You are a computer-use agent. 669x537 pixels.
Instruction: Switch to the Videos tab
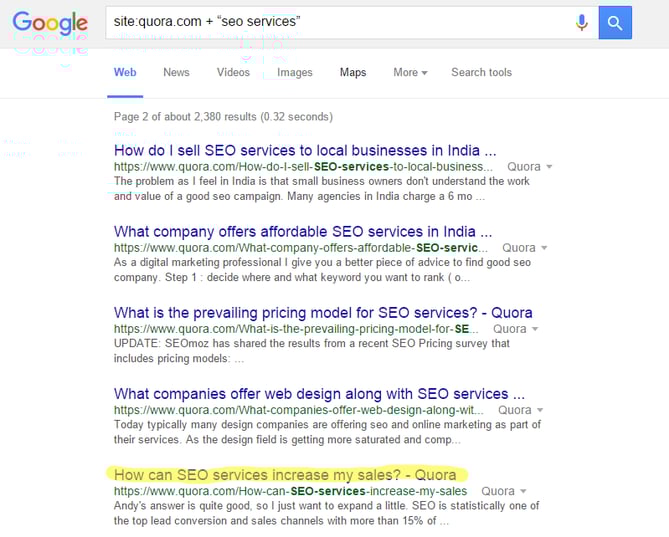[x=233, y=73]
